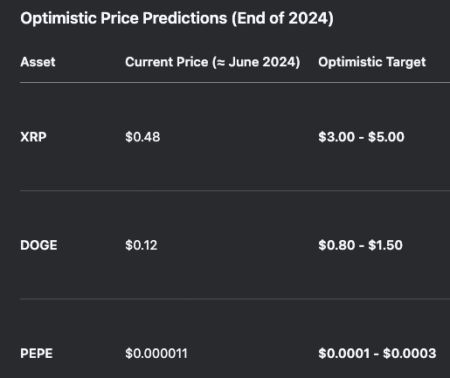This screenshot has width=450, height=378.
Task: Click 'June 2024' in the column header
Action: [262, 62]
